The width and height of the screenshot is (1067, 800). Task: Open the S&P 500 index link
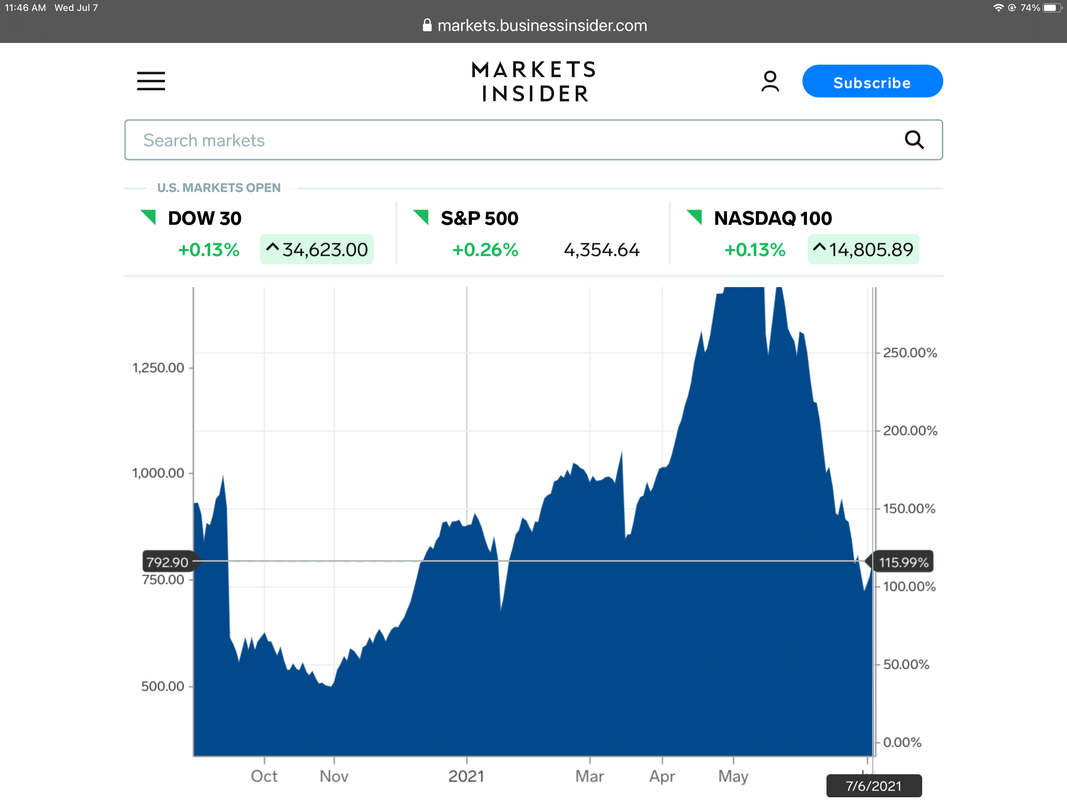(479, 218)
